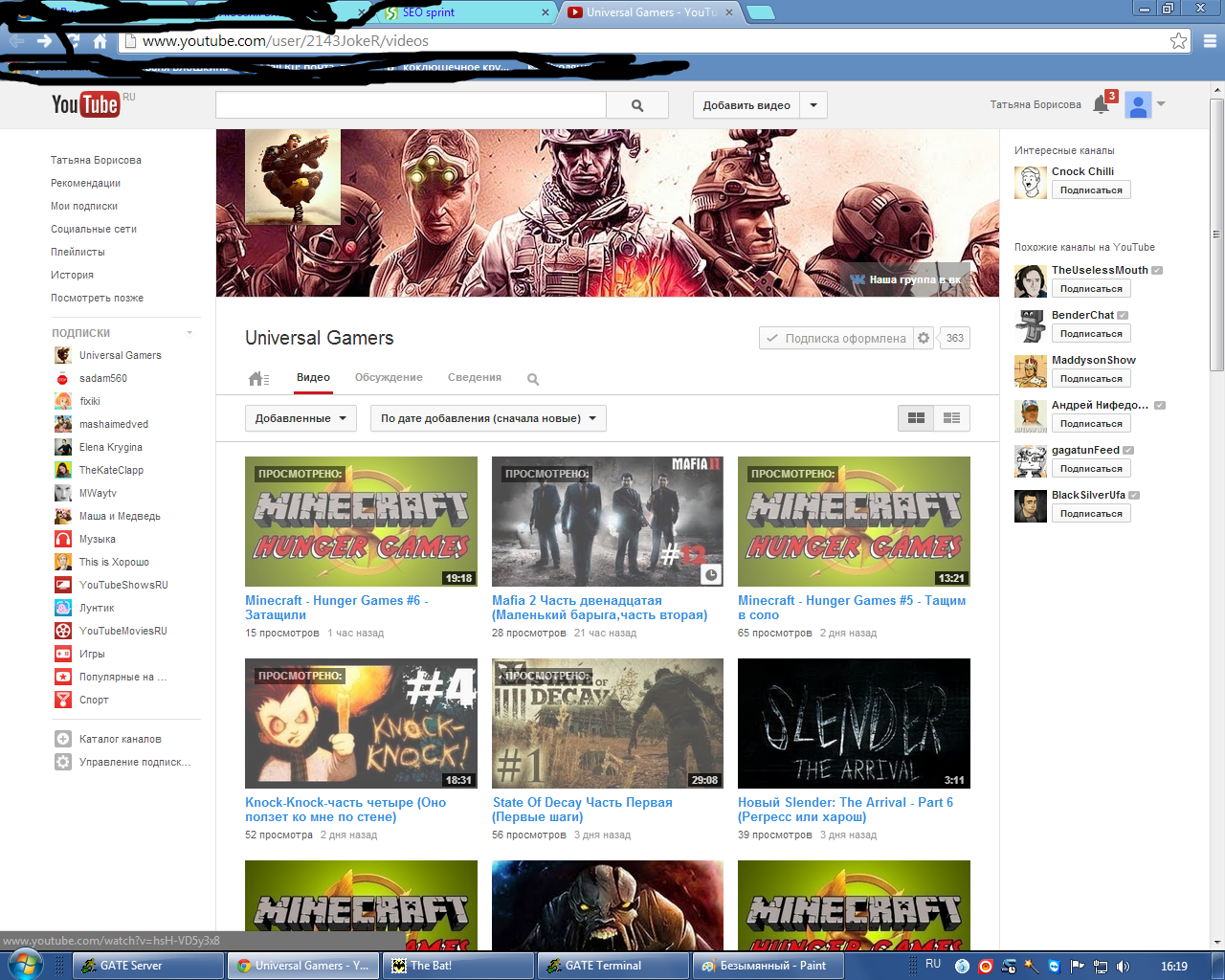Image resolution: width=1225 pixels, height=980 pixels.
Task: Open Добавленные filter dropdown
Action: [301, 418]
